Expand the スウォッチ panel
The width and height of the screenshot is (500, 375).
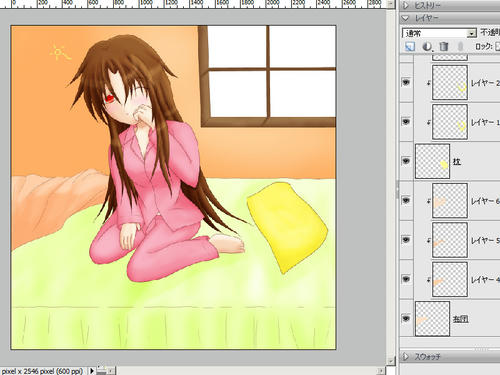(x=406, y=357)
